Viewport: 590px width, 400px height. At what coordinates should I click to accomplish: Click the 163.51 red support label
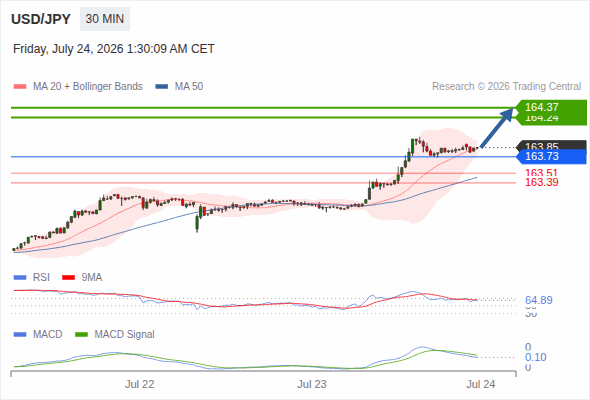point(541,173)
